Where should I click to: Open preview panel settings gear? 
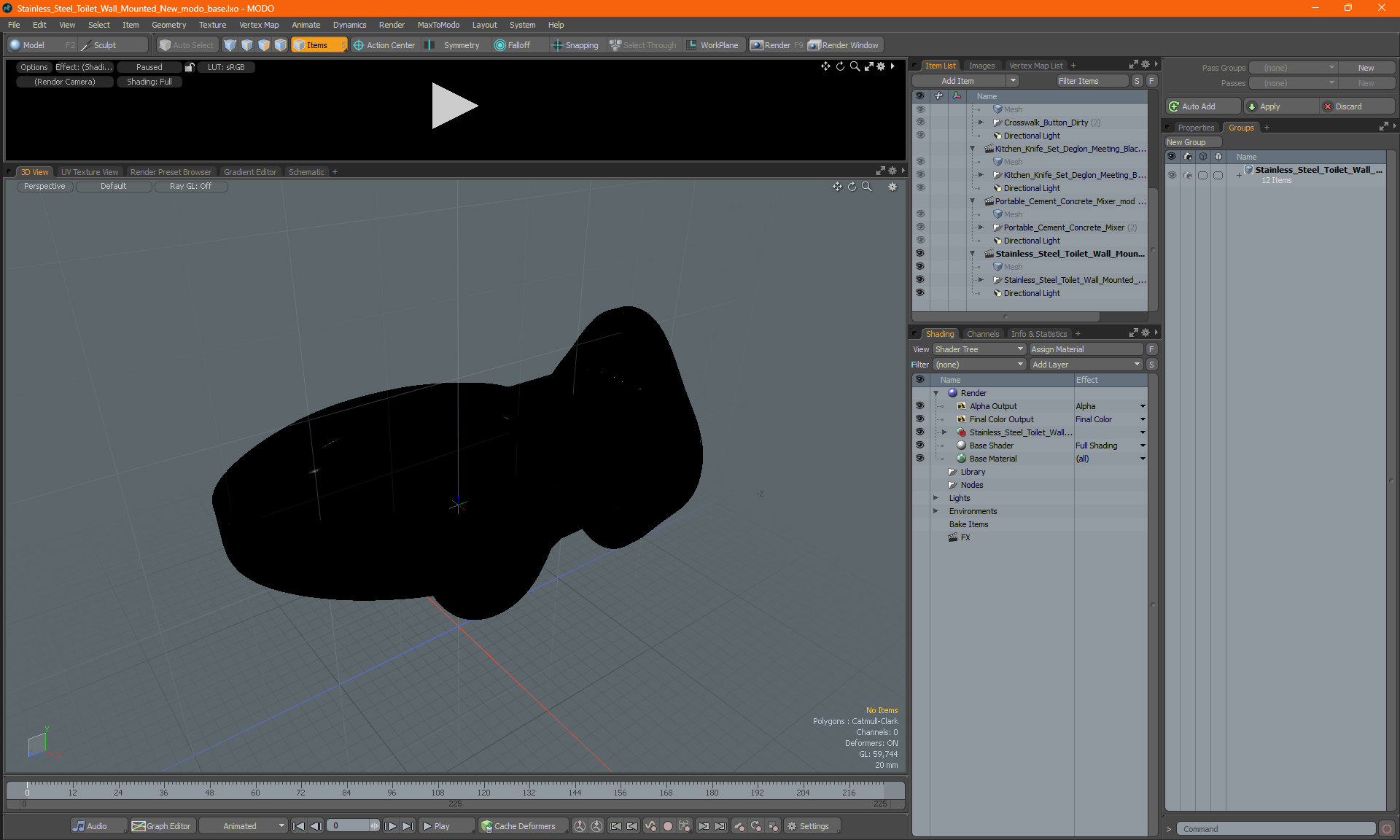(x=881, y=66)
